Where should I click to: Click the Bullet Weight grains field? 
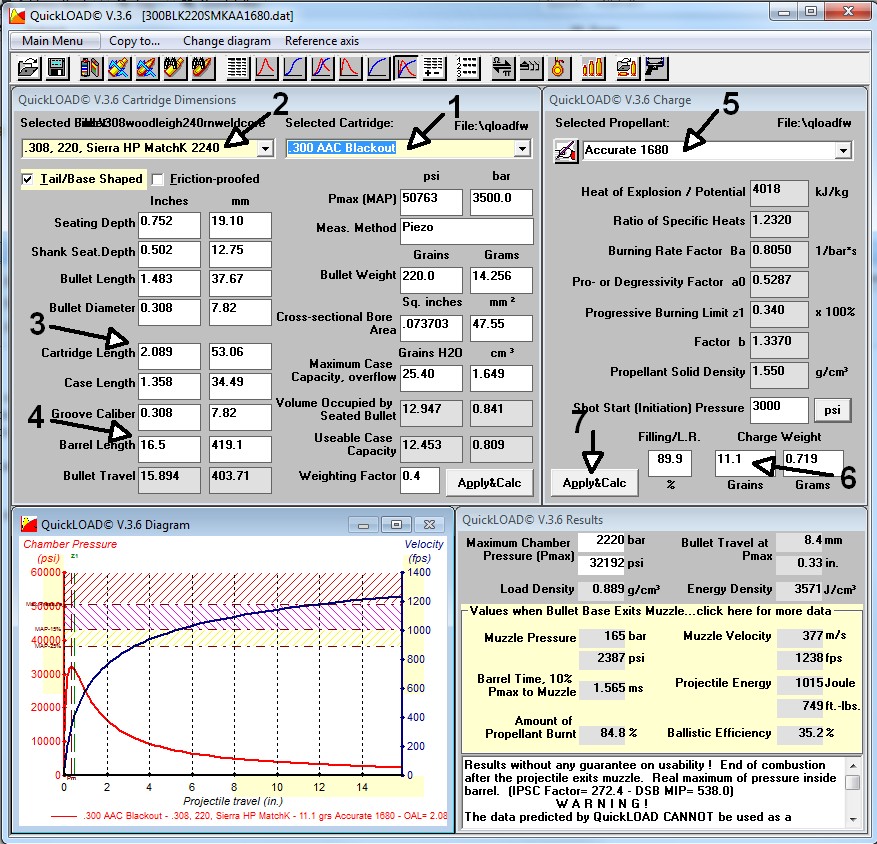431,280
